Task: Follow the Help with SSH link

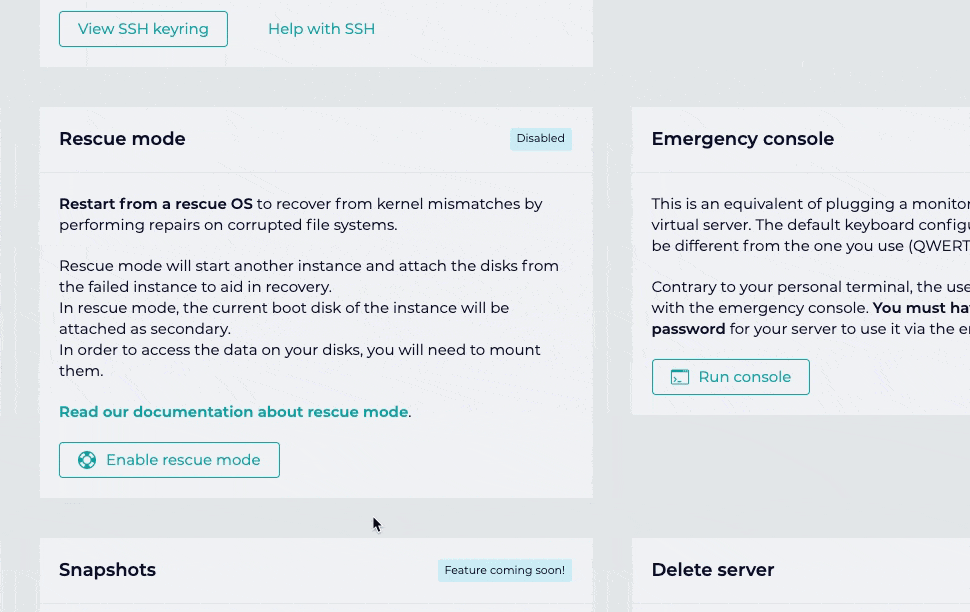Action: tap(321, 29)
